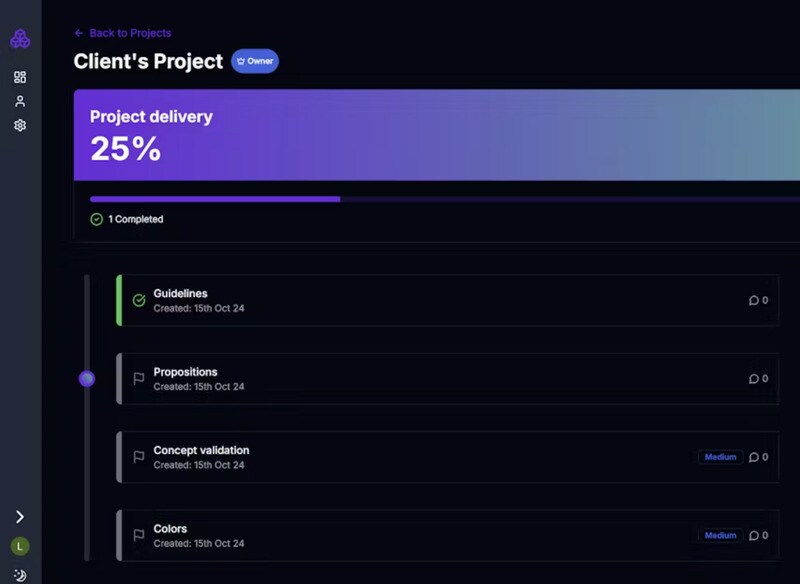Open the Colors milestone row
Image resolution: width=800 pixels, height=584 pixels.
pos(400,535)
